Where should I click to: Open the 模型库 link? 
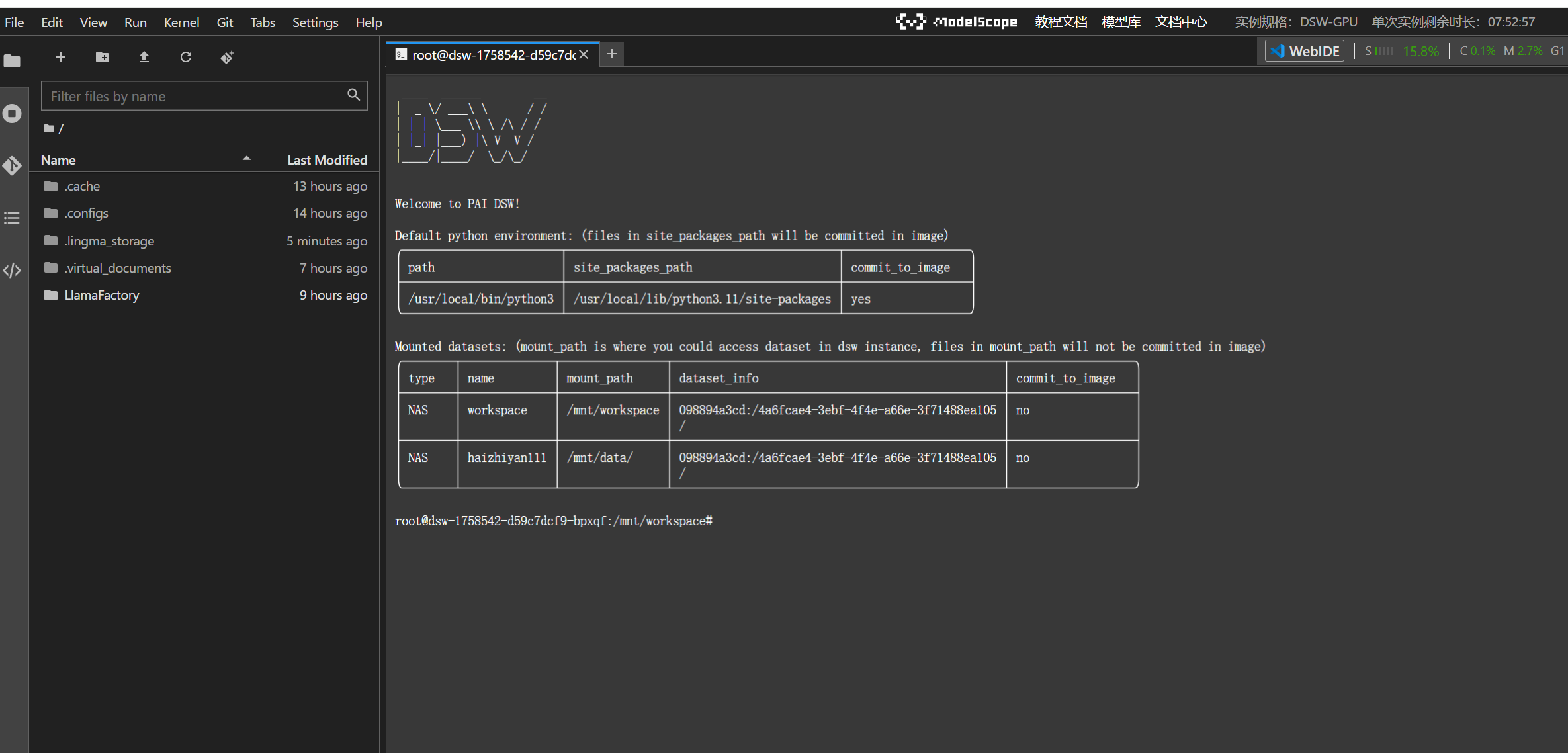coord(1121,22)
